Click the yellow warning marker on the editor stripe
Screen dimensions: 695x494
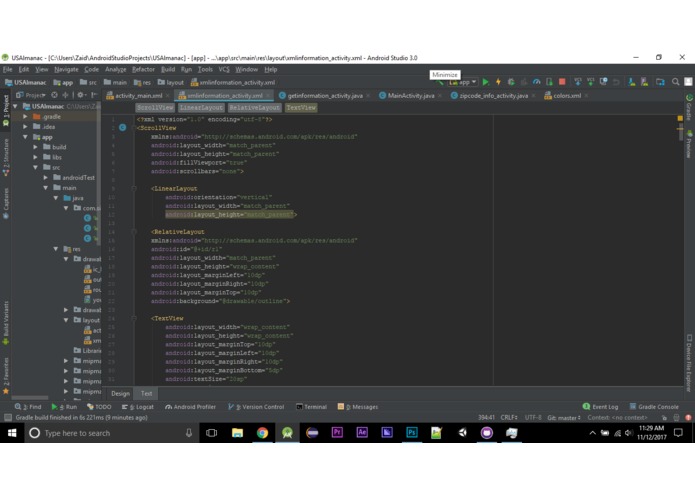point(680,118)
